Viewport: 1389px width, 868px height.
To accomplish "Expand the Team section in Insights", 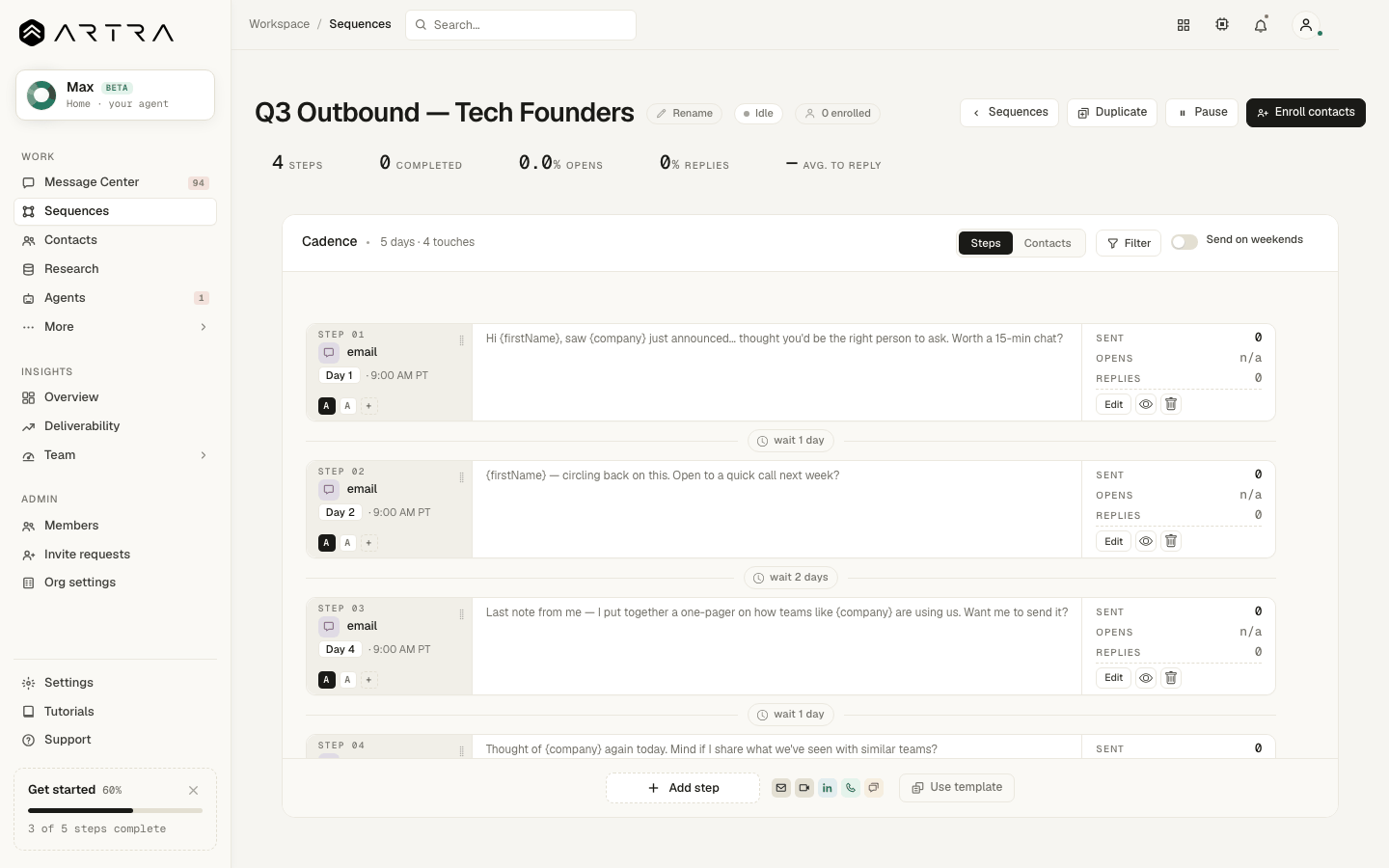I will (x=115, y=455).
